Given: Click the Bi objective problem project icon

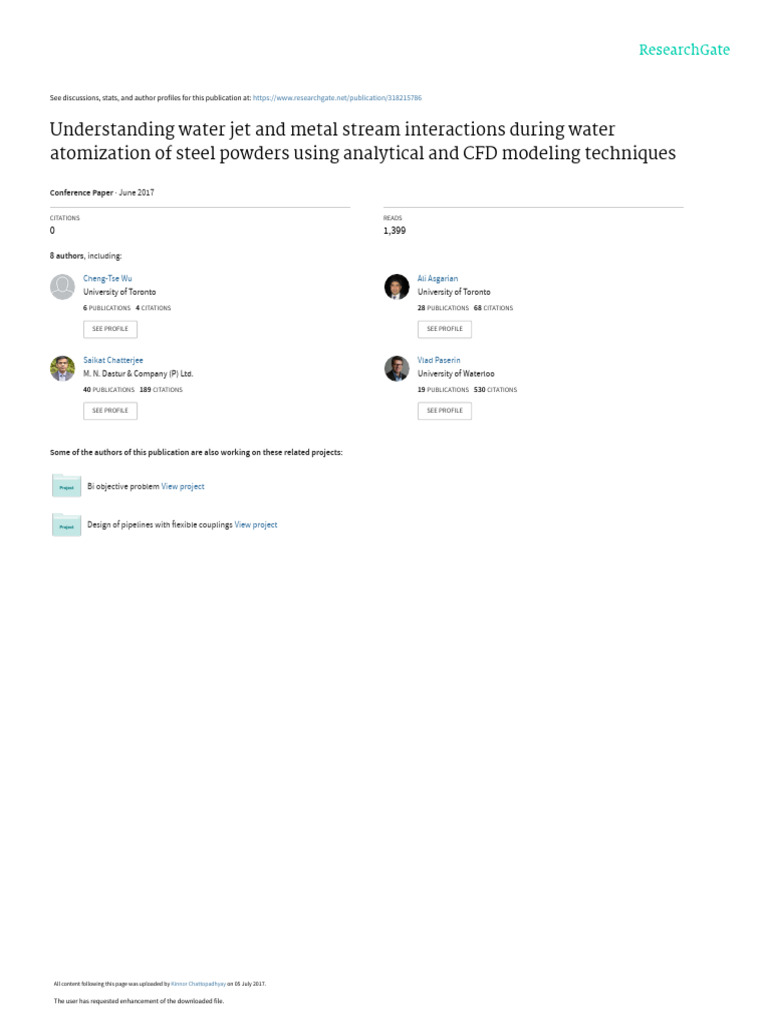Looking at the screenshot, I should pyautogui.click(x=66, y=487).
